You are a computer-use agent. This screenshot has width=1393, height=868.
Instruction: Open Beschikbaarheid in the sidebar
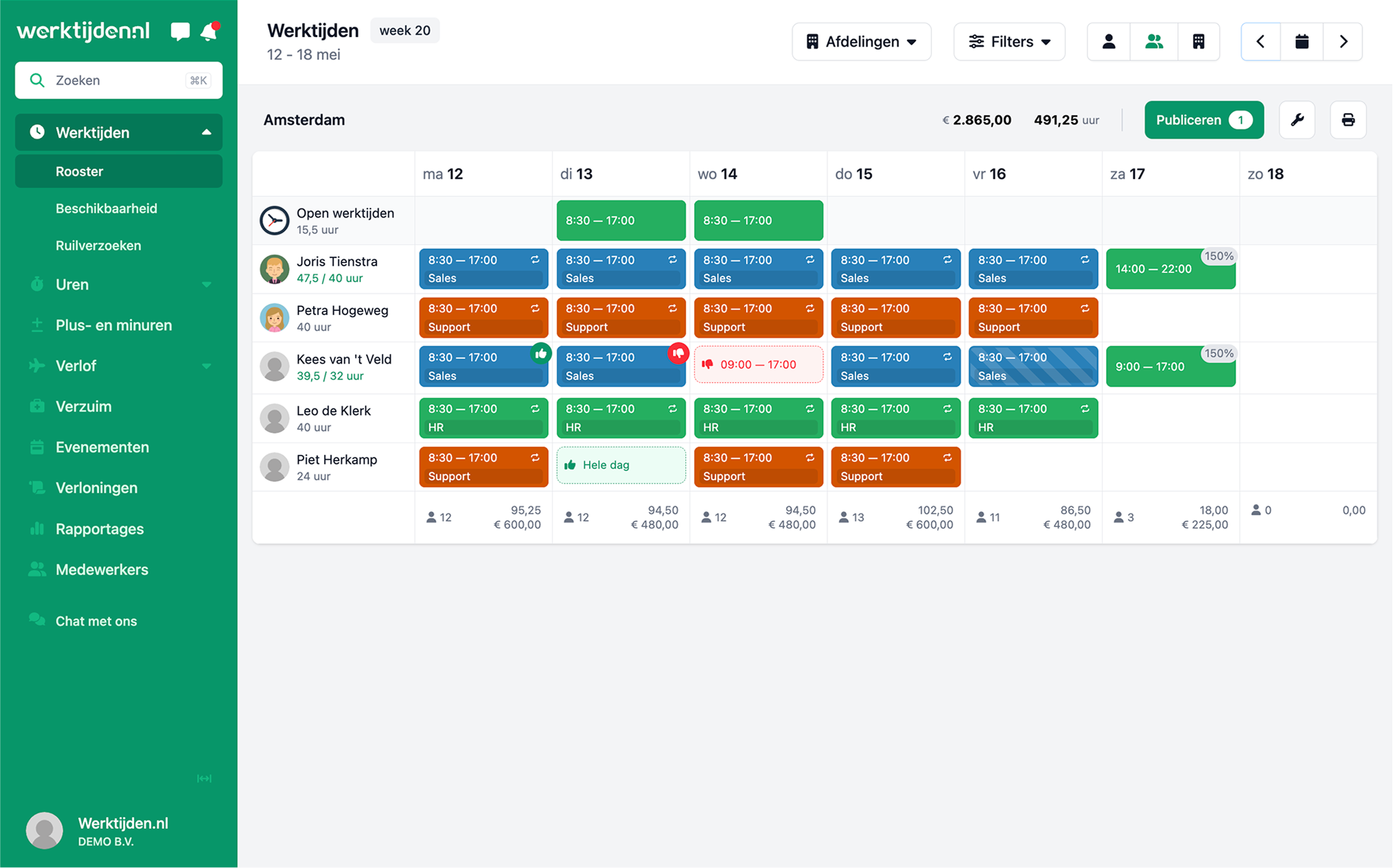[106, 209]
